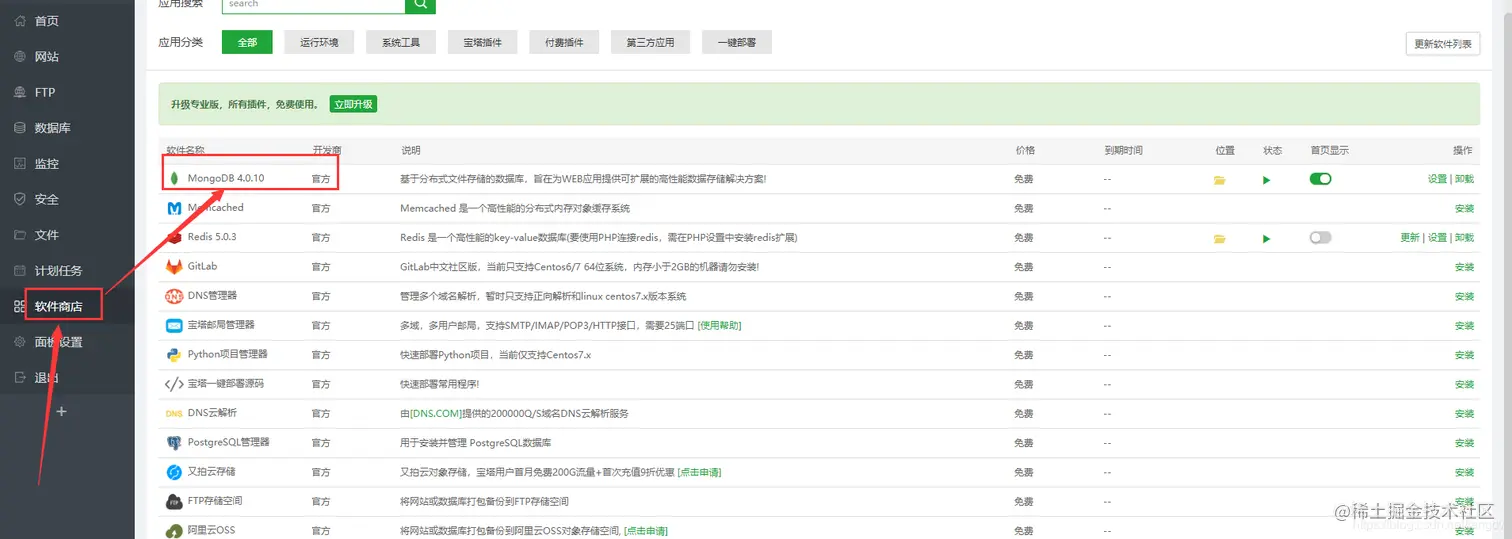Viewport: 1512px width, 539px height.
Task: Click 安装 link for Memcached
Action: pos(1464,209)
